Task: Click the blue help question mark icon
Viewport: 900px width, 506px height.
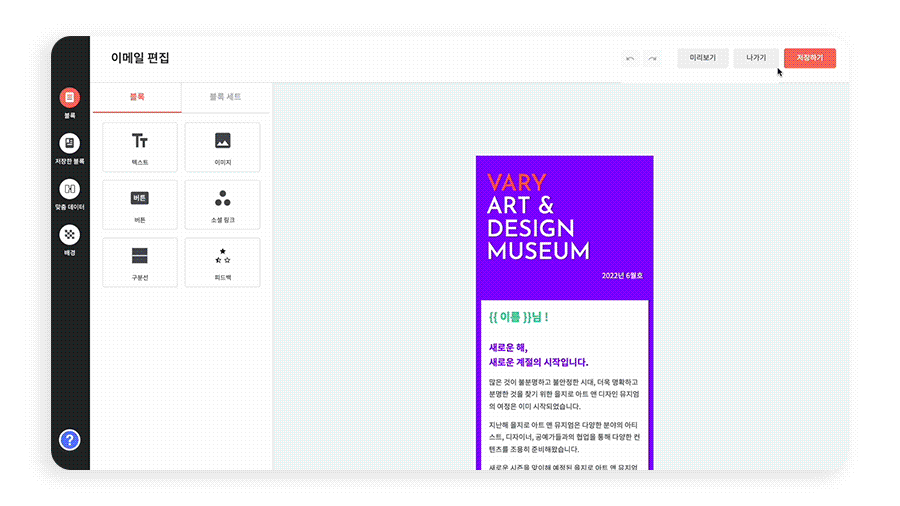Action: click(x=69, y=440)
